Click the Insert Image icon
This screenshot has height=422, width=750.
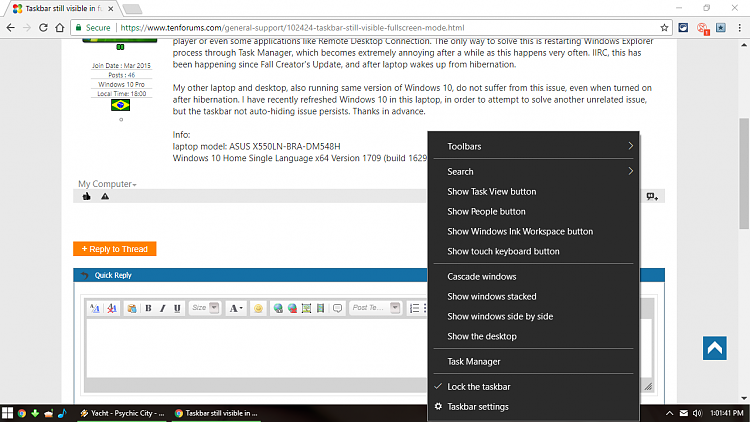point(307,308)
